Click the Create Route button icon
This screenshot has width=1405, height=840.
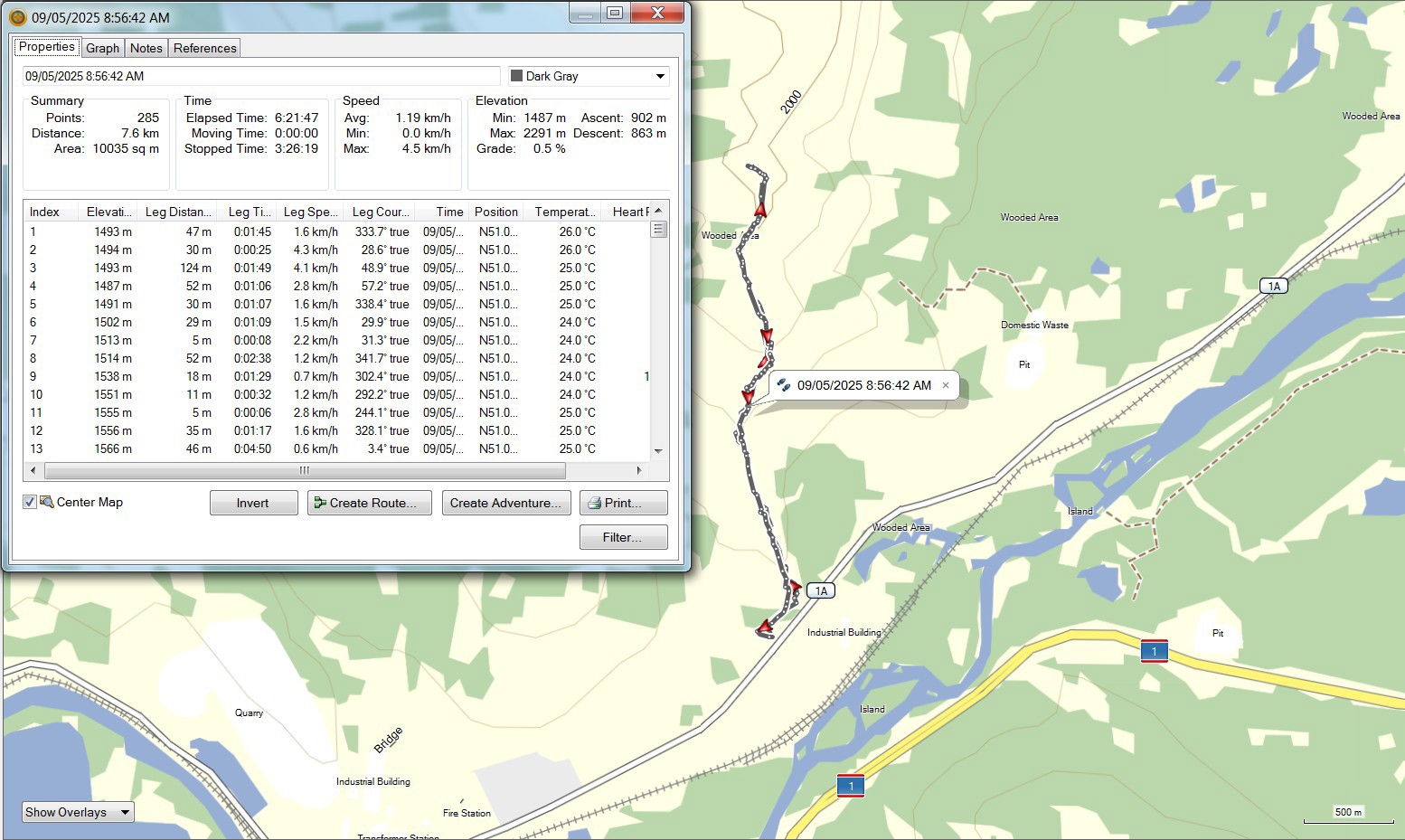pos(319,503)
